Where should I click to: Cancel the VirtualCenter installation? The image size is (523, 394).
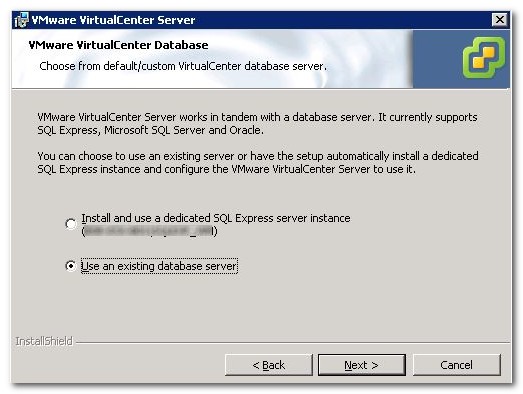point(457,365)
